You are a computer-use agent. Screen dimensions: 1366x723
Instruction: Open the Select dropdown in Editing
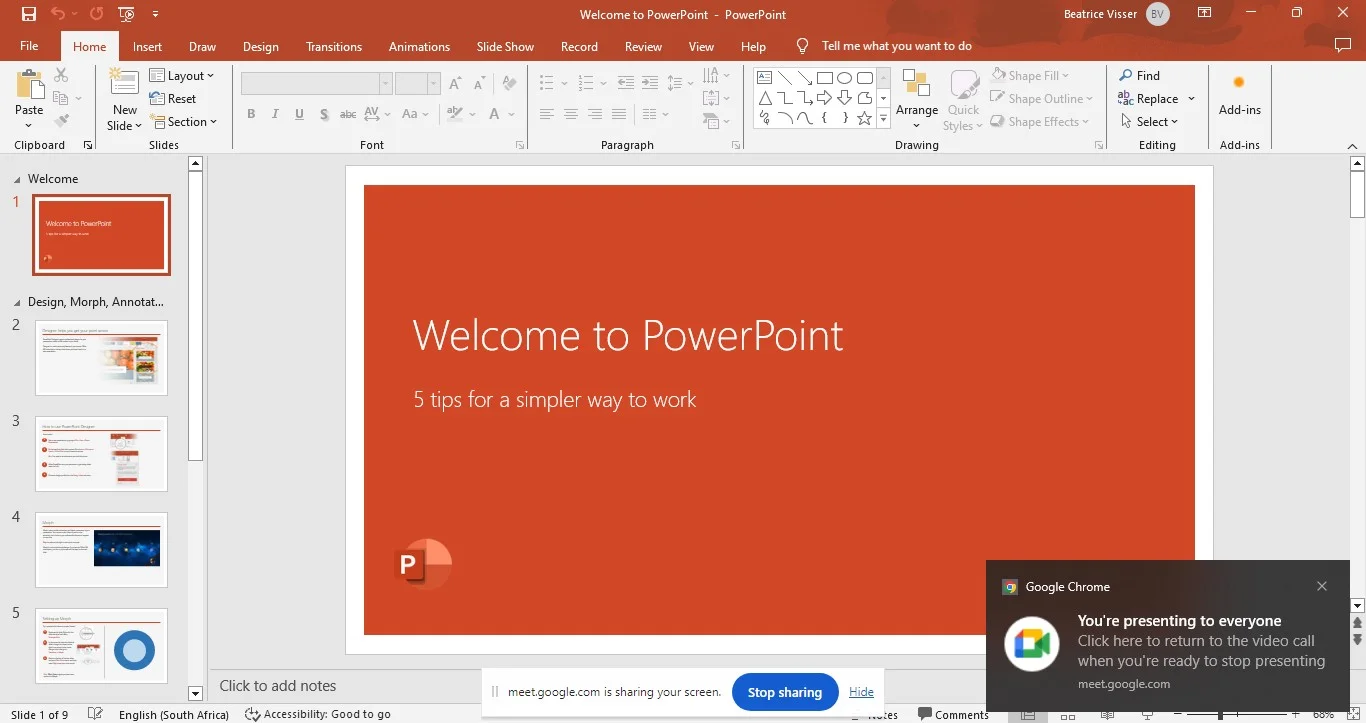[1149, 121]
